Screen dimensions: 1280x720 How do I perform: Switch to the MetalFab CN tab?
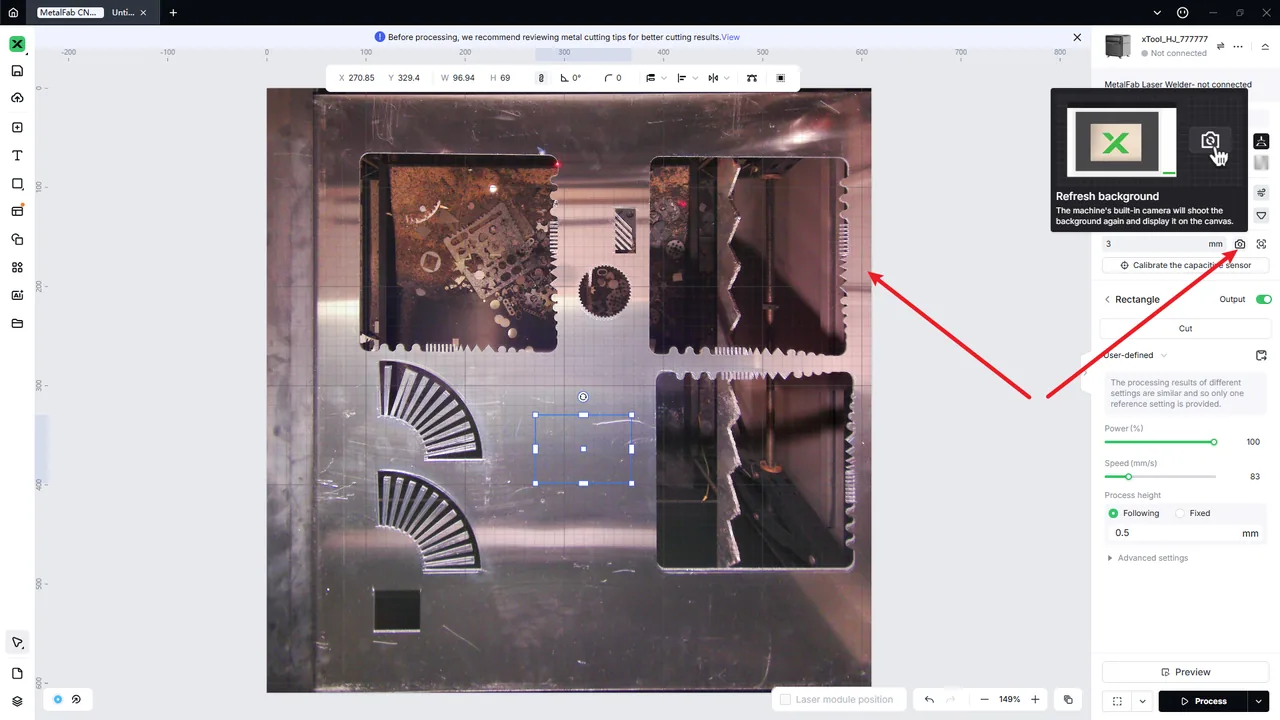coord(68,13)
